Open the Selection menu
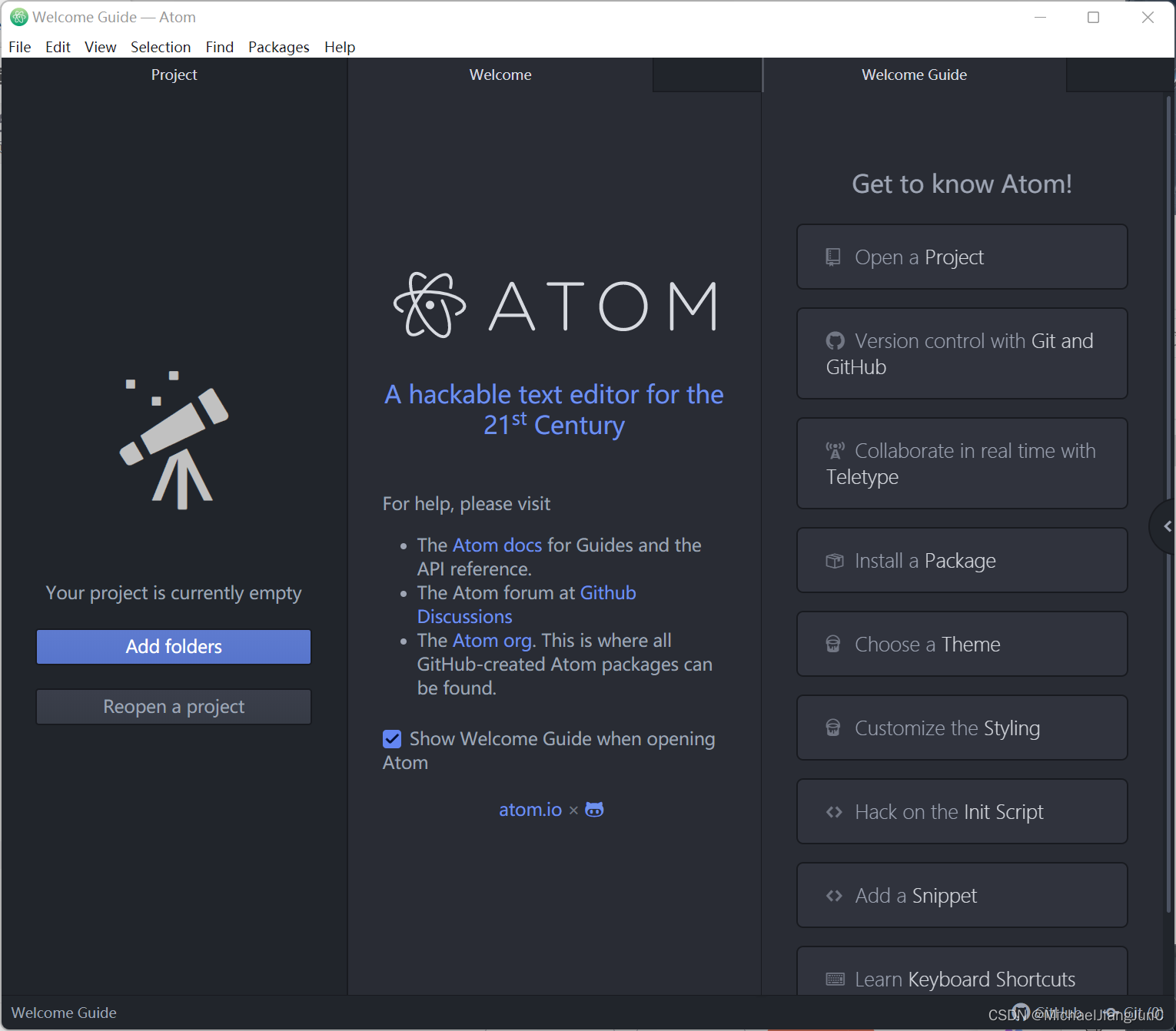 click(x=161, y=47)
